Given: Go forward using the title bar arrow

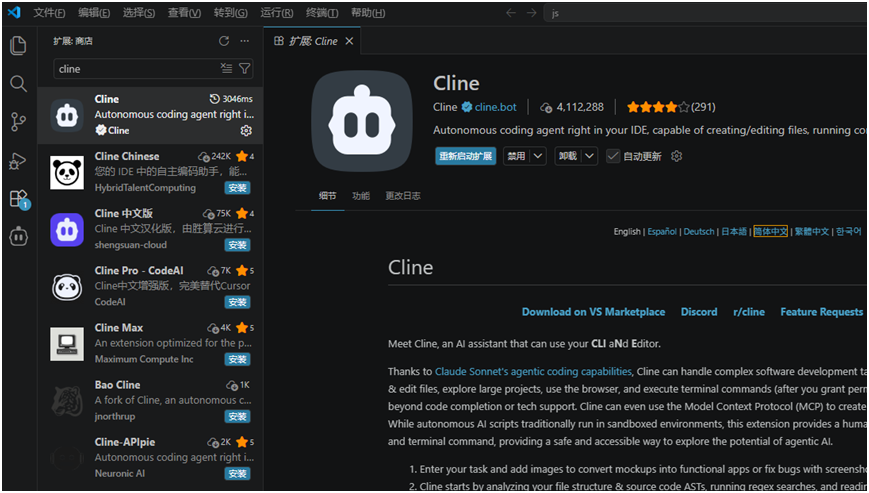Looking at the screenshot, I should (x=531, y=13).
